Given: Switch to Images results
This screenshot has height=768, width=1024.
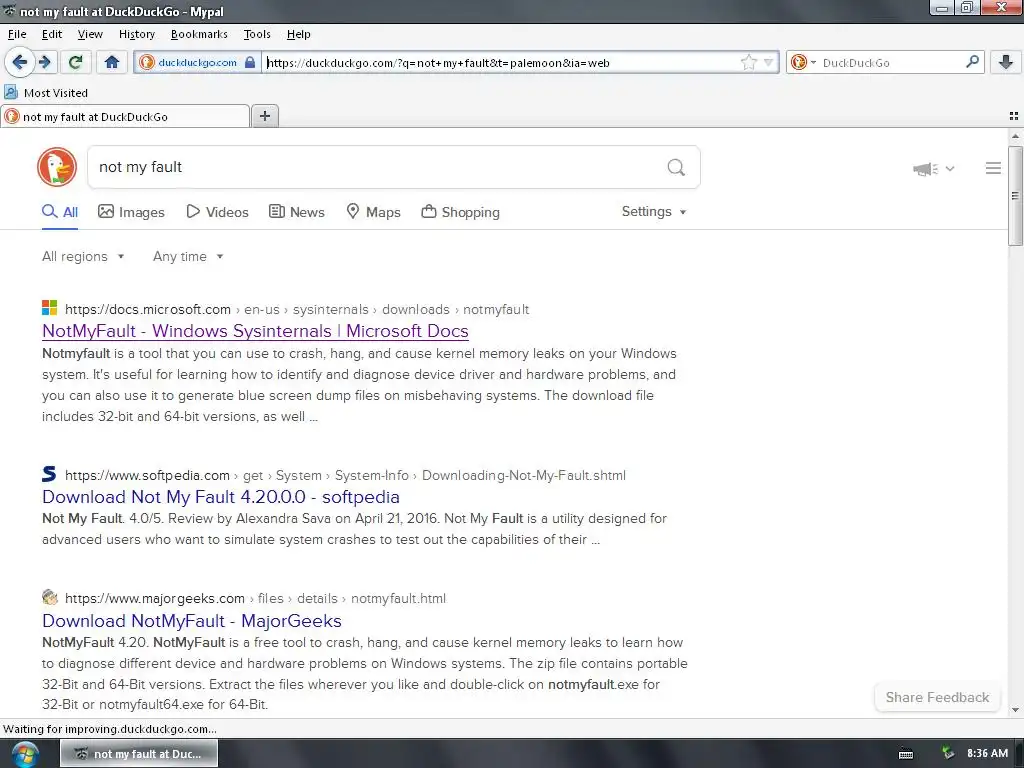Looking at the screenshot, I should (x=131, y=212).
